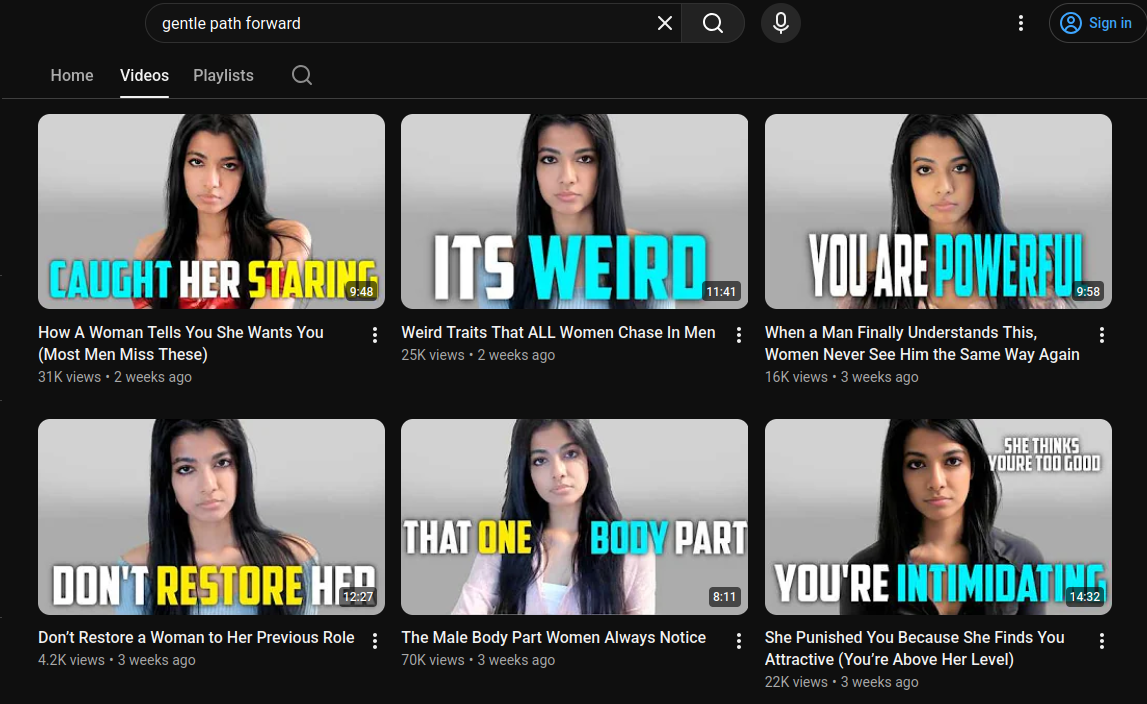
Task: Clear the search box with the X icon
Action: click(x=664, y=23)
